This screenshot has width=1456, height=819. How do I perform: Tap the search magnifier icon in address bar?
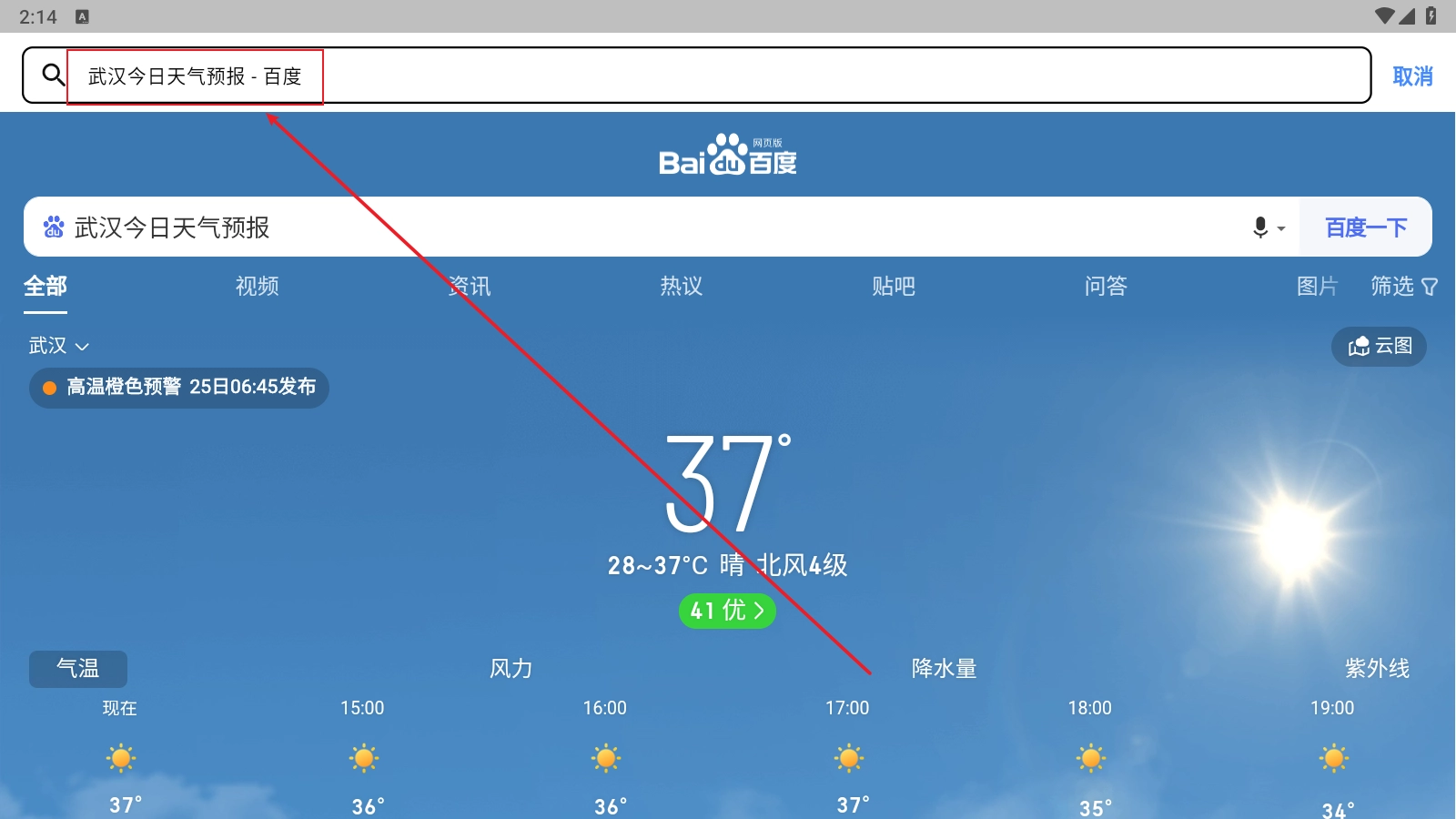coord(54,75)
